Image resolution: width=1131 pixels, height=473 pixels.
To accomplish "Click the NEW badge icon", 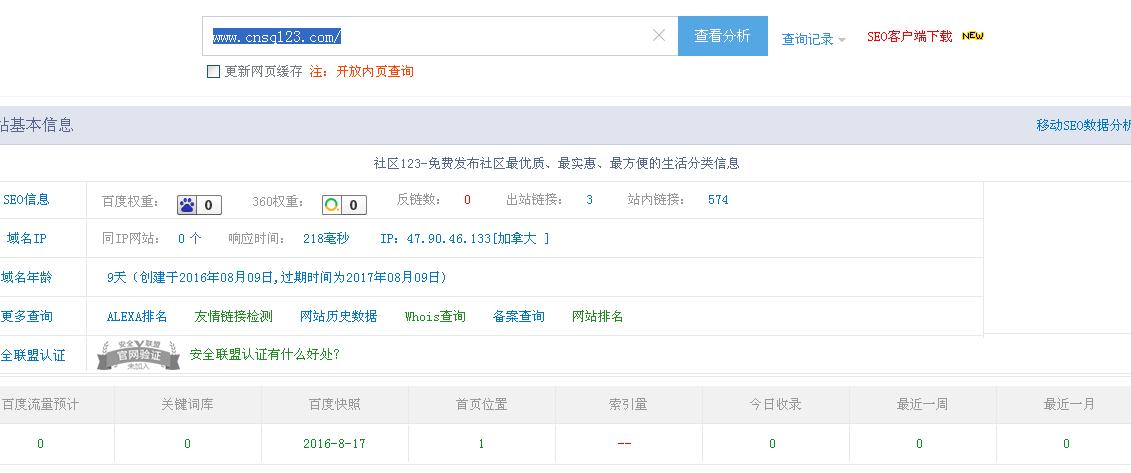I will 972,36.
